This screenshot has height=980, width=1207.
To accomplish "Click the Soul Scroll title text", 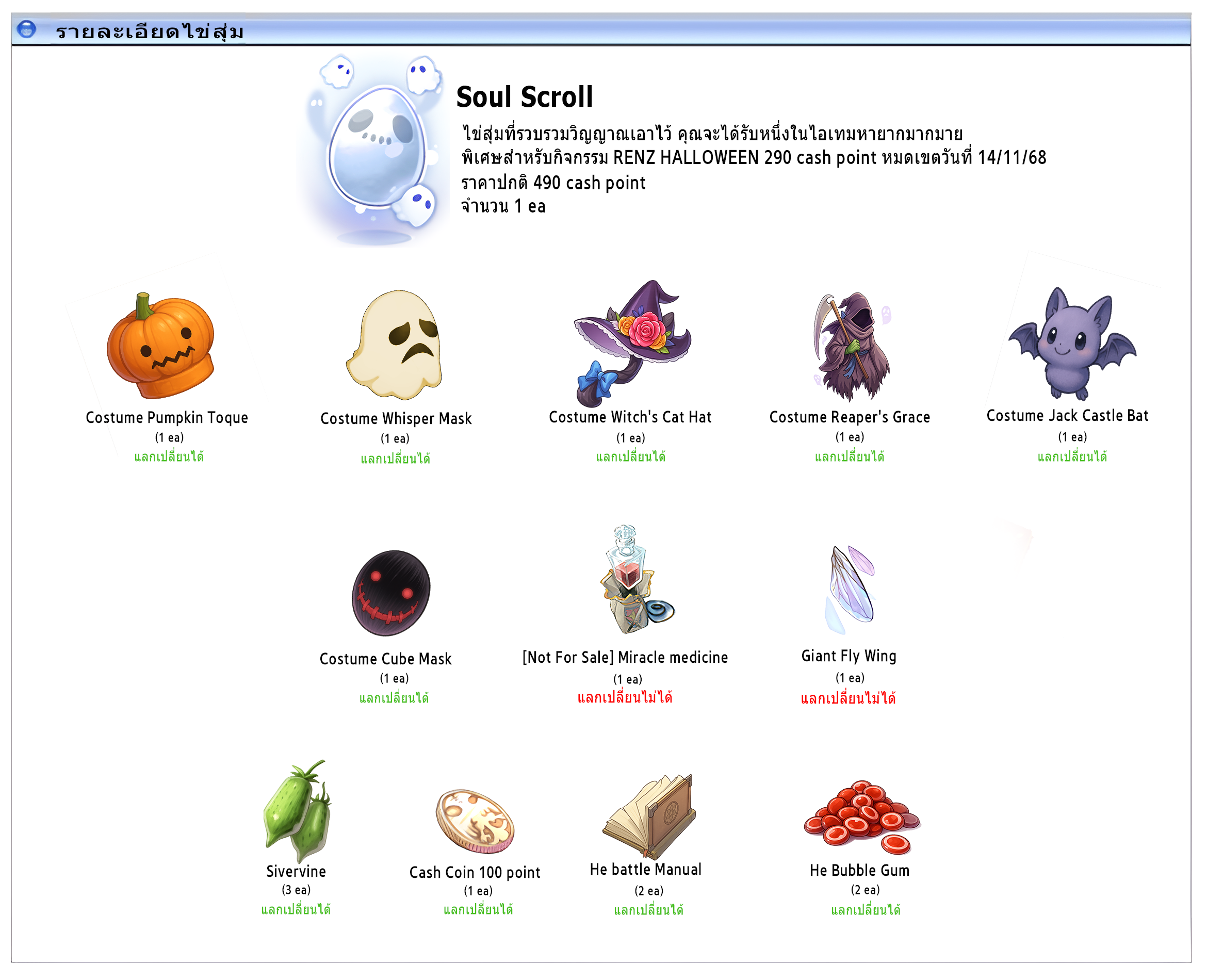I will click(525, 97).
